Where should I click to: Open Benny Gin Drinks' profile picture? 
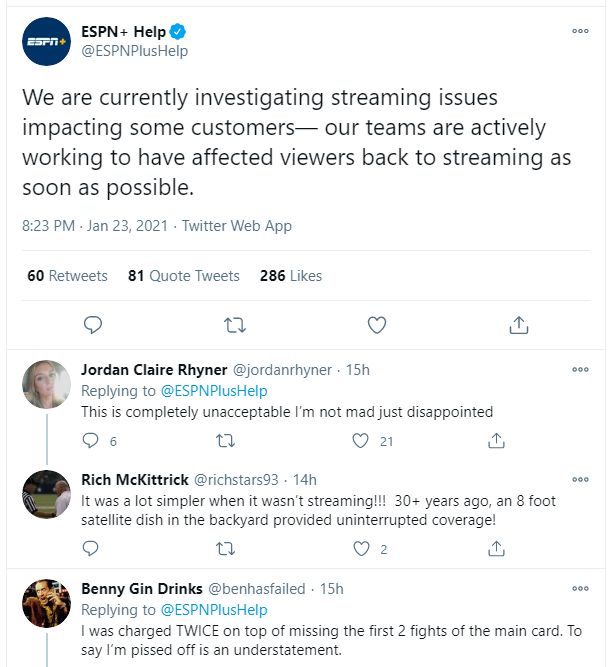46,602
